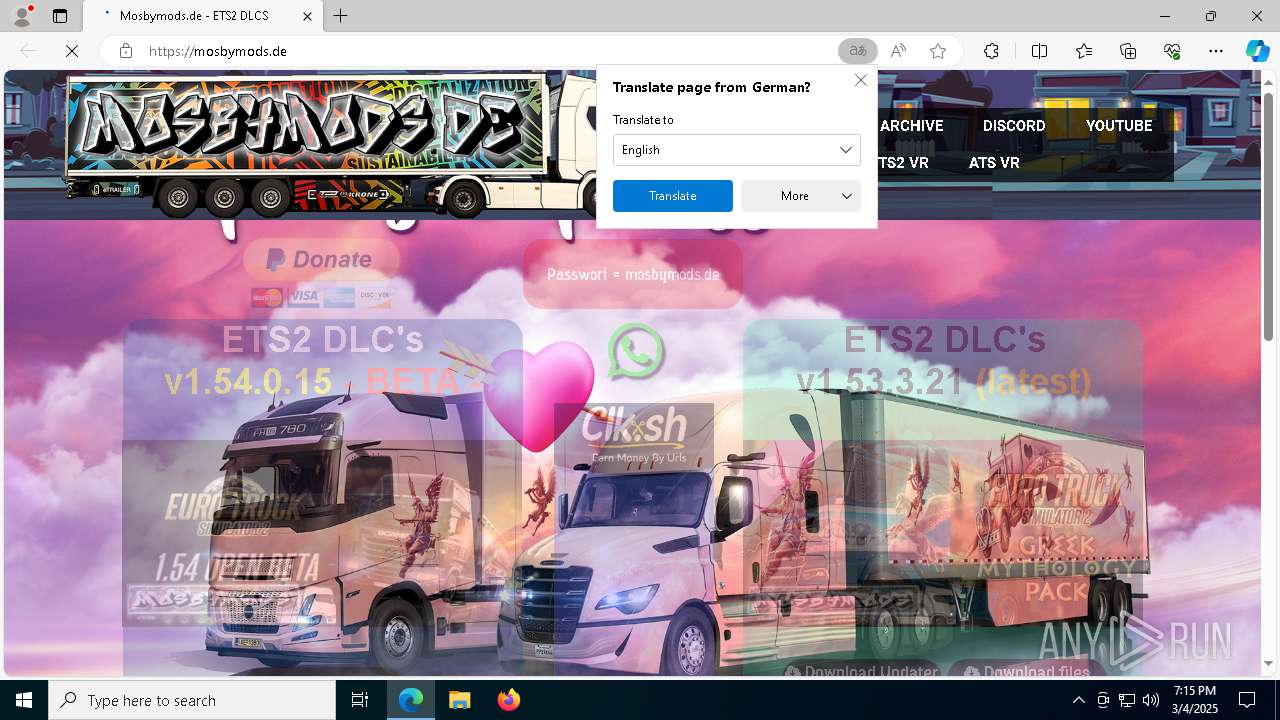Open the Extensions icon

(991, 51)
